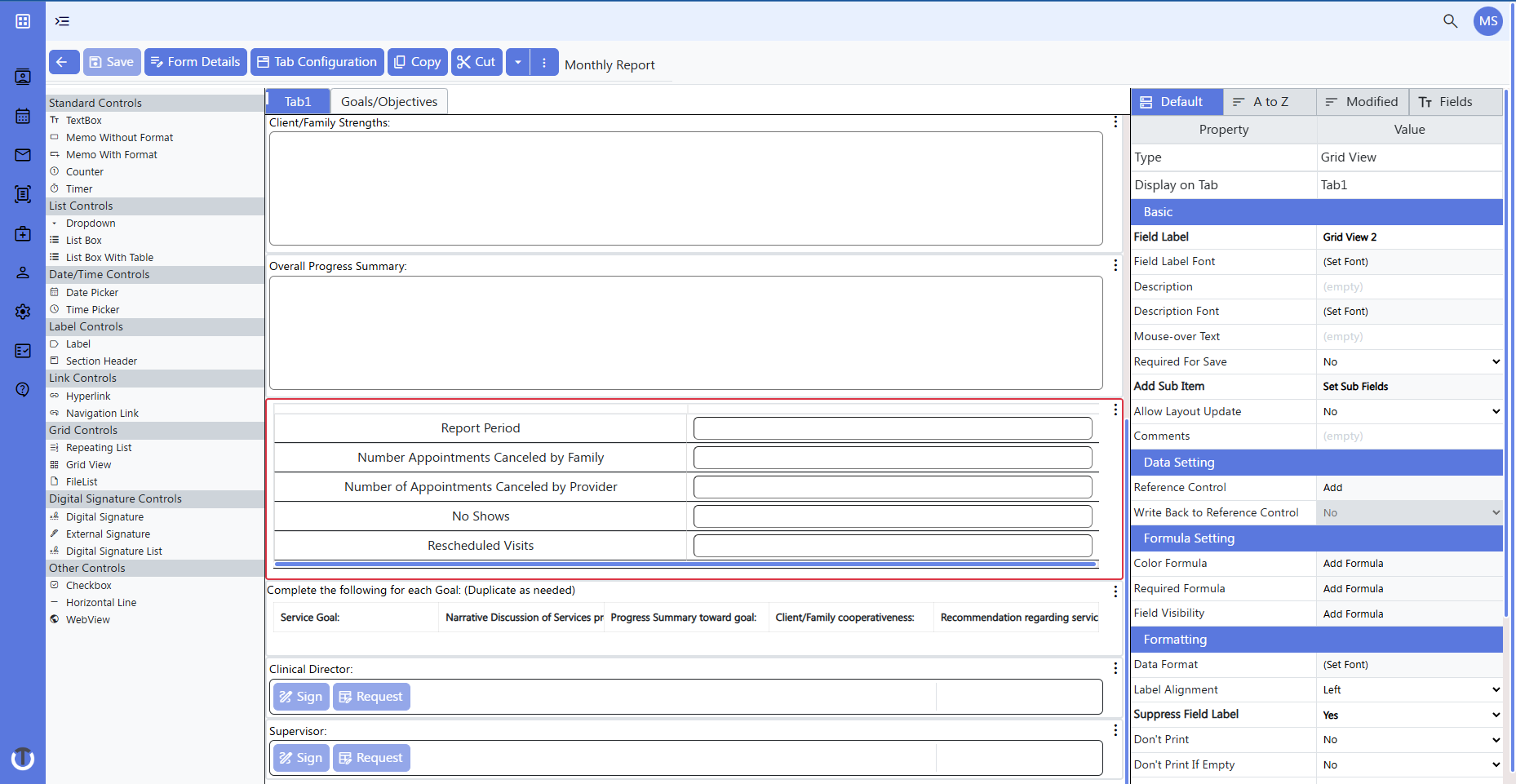Click the MS avatar at top right

pyautogui.click(x=1487, y=21)
